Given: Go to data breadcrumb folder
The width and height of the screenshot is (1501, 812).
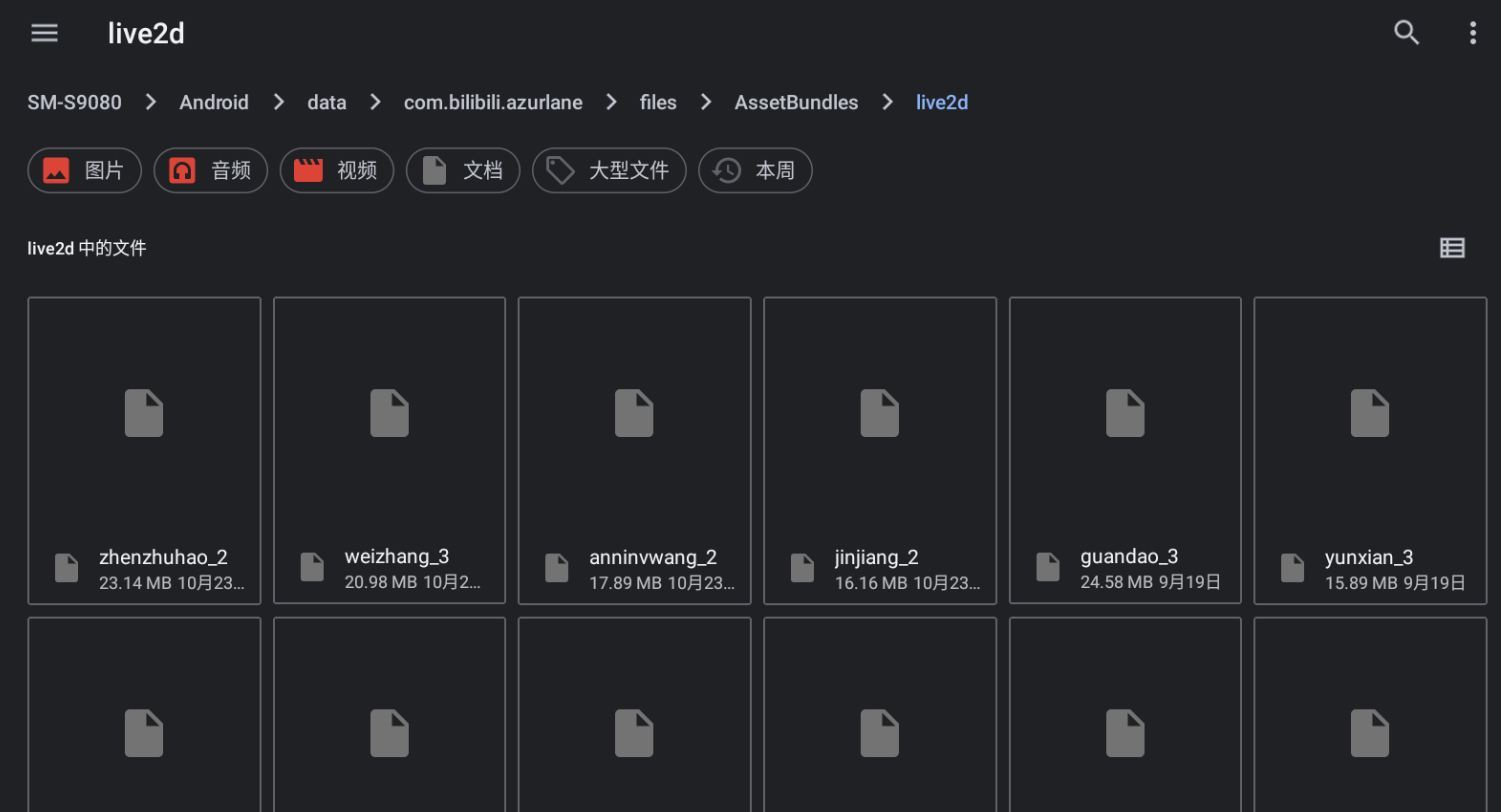Looking at the screenshot, I should [x=326, y=102].
